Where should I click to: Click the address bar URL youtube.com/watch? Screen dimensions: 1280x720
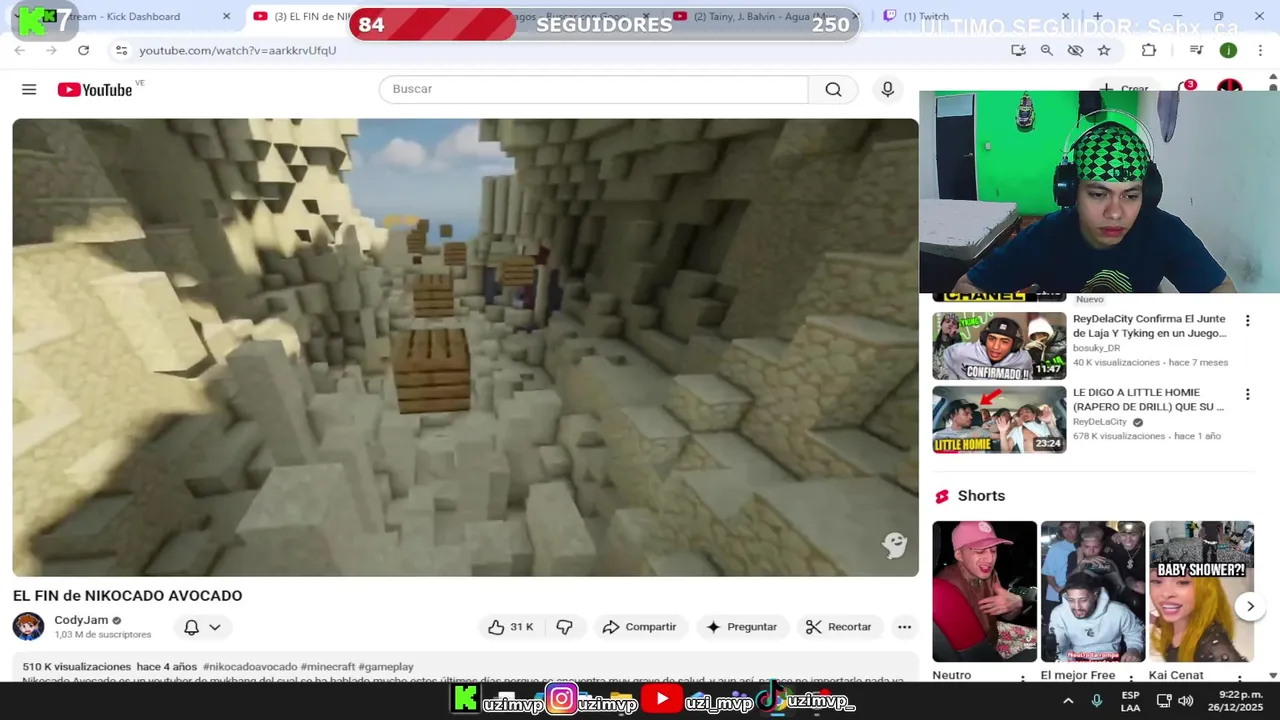237,50
